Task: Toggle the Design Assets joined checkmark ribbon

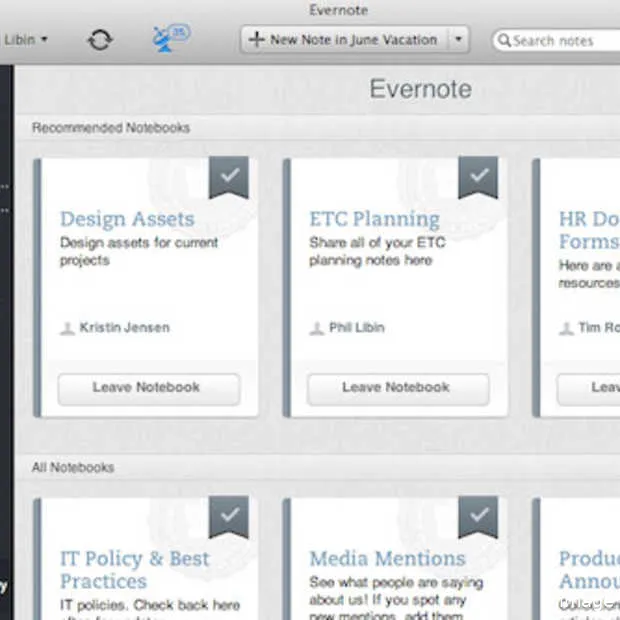Action: coord(229,177)
